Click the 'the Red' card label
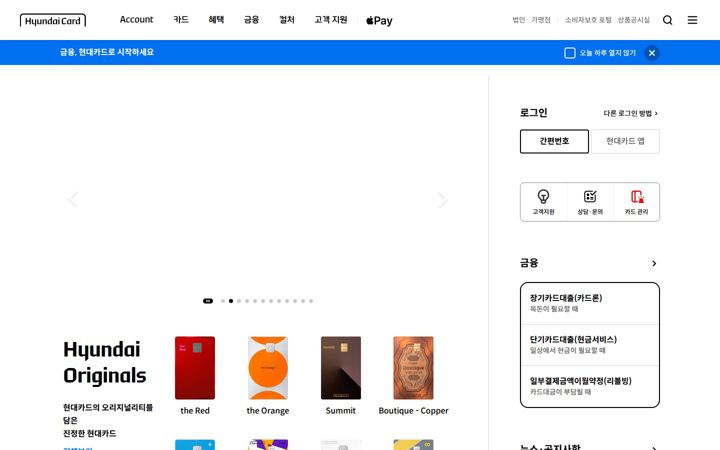Viewport: 720px width, 450px height. pyautogui.click(x=195, y=411)
